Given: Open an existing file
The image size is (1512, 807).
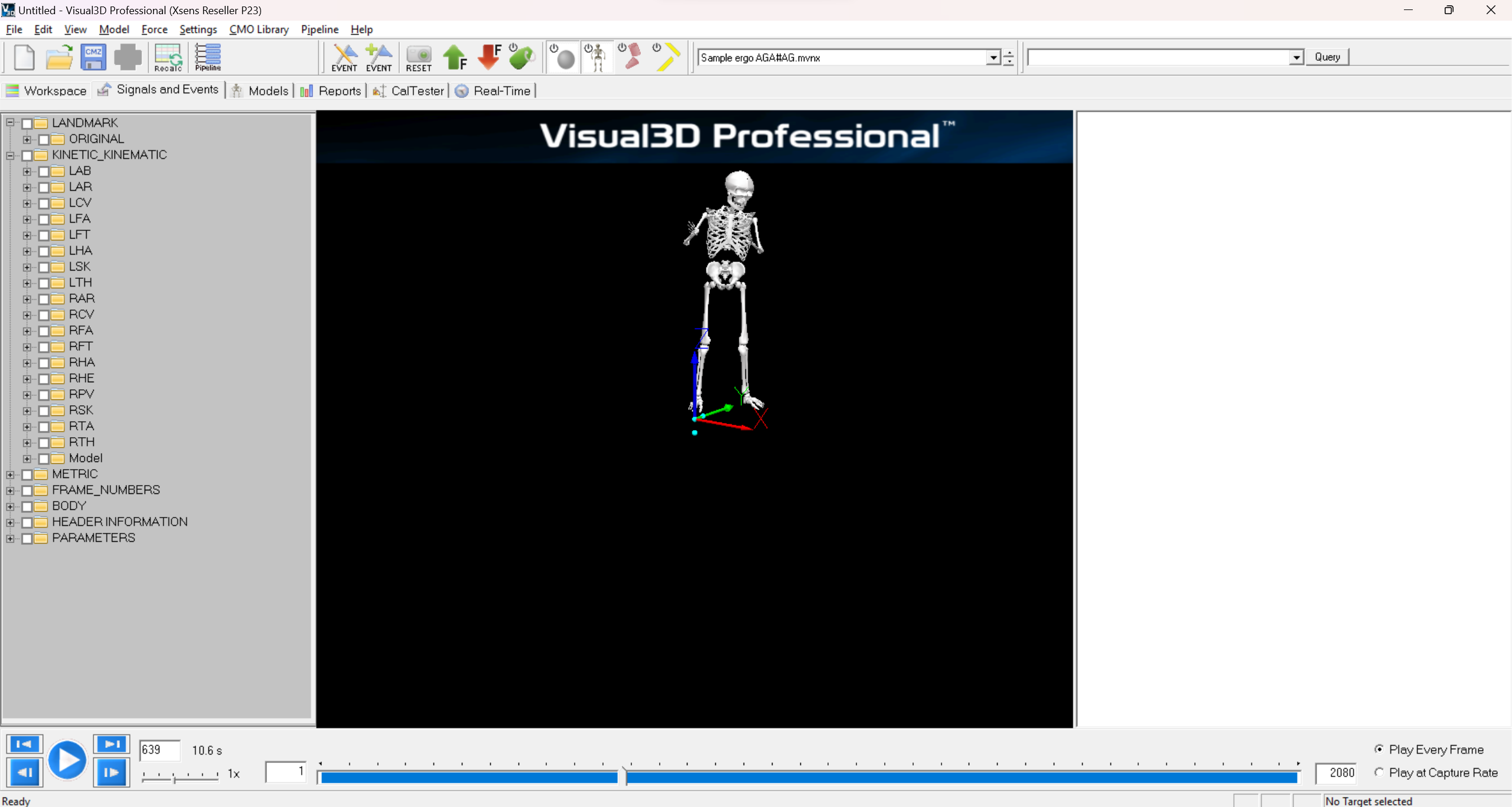Looking at the screenshot, I should 58,57.
